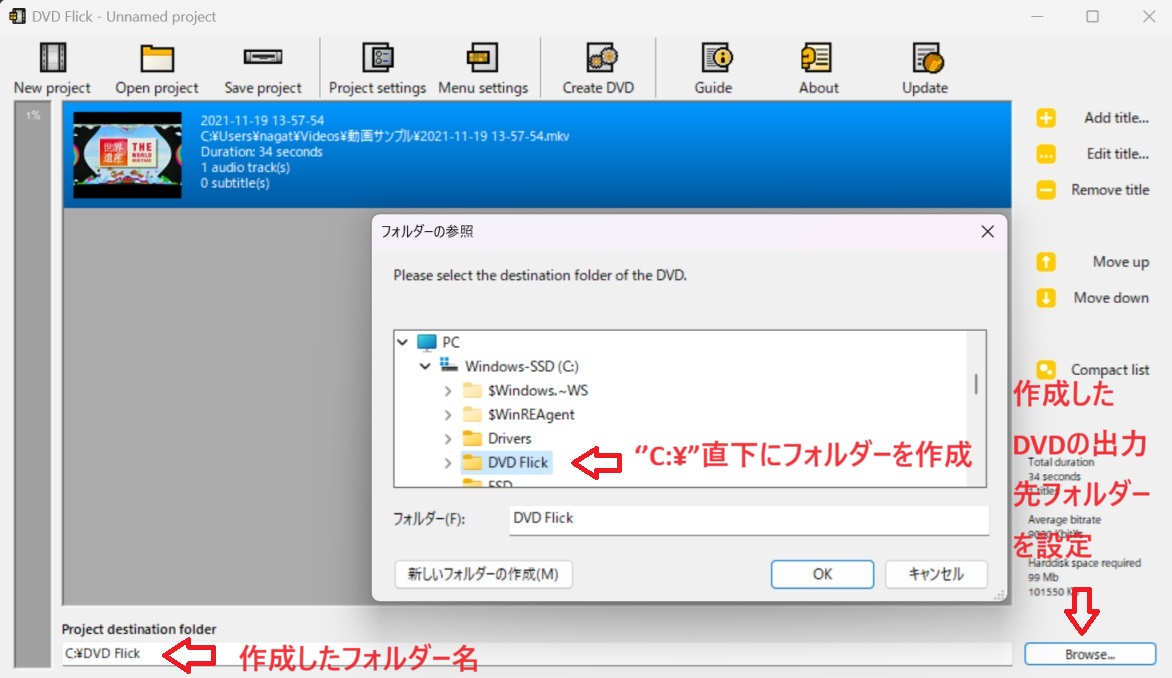
Task: Click the Drivers folder icon
Action: point(472,438)
